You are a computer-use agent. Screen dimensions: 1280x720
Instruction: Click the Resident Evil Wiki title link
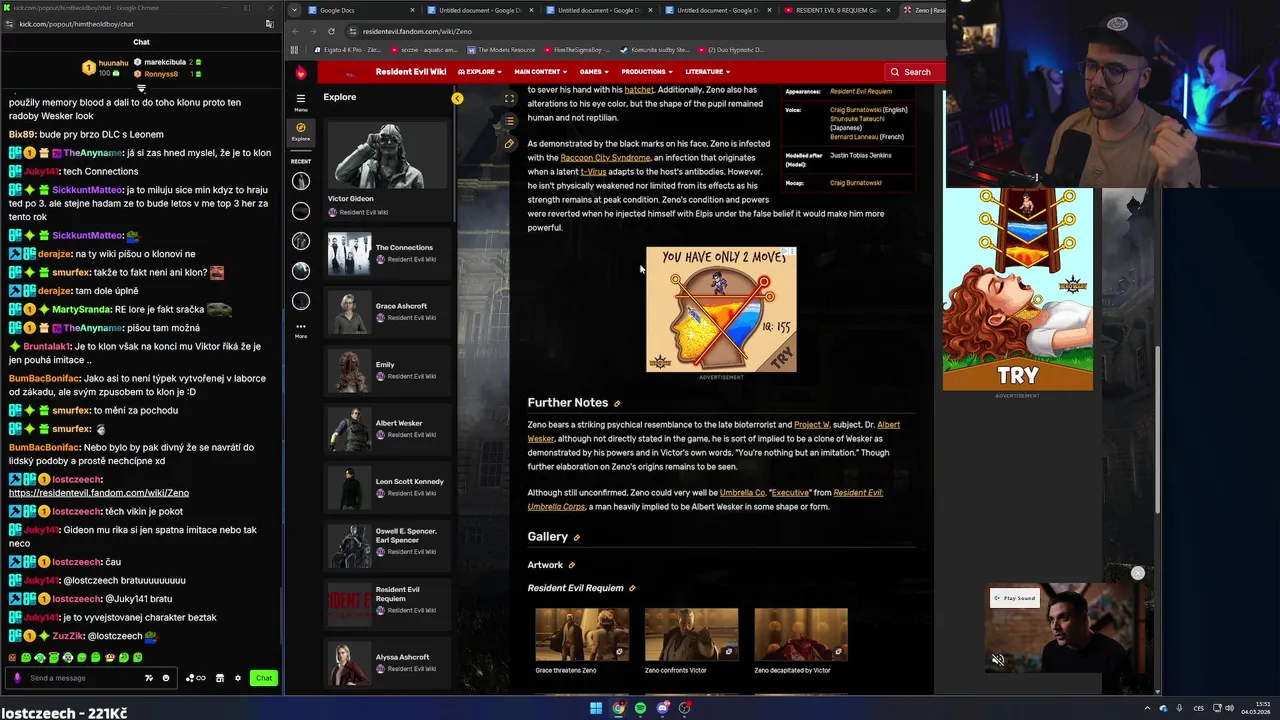410,72
